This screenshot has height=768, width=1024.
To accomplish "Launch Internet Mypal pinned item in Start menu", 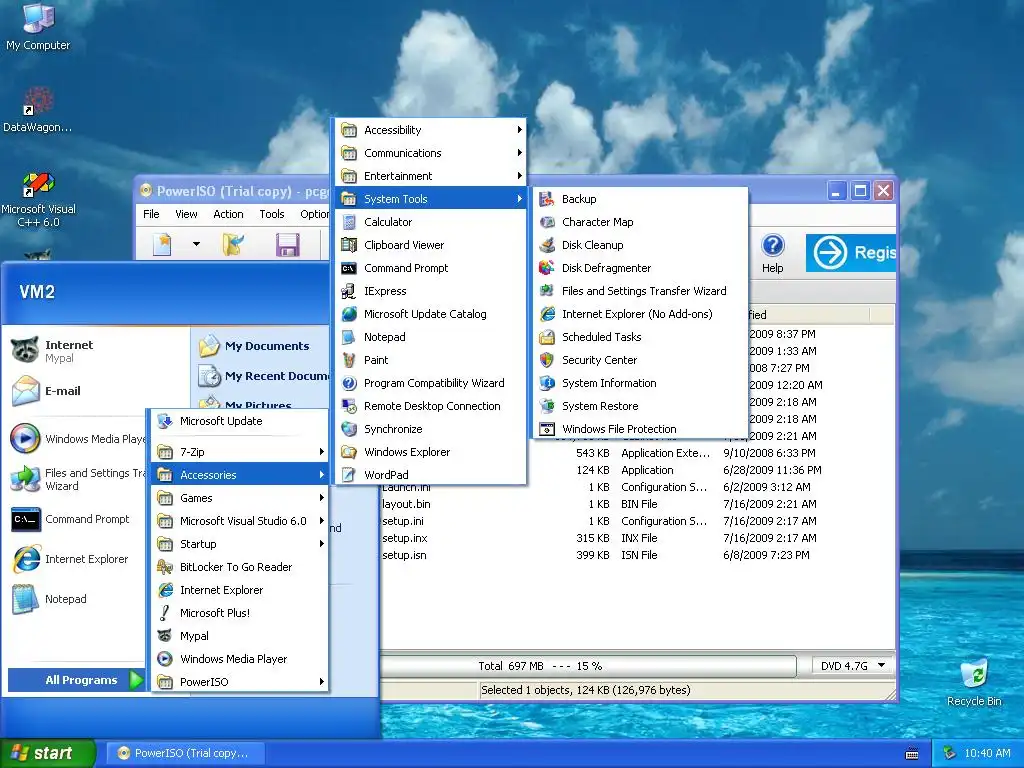I will [x=52, y=351].
